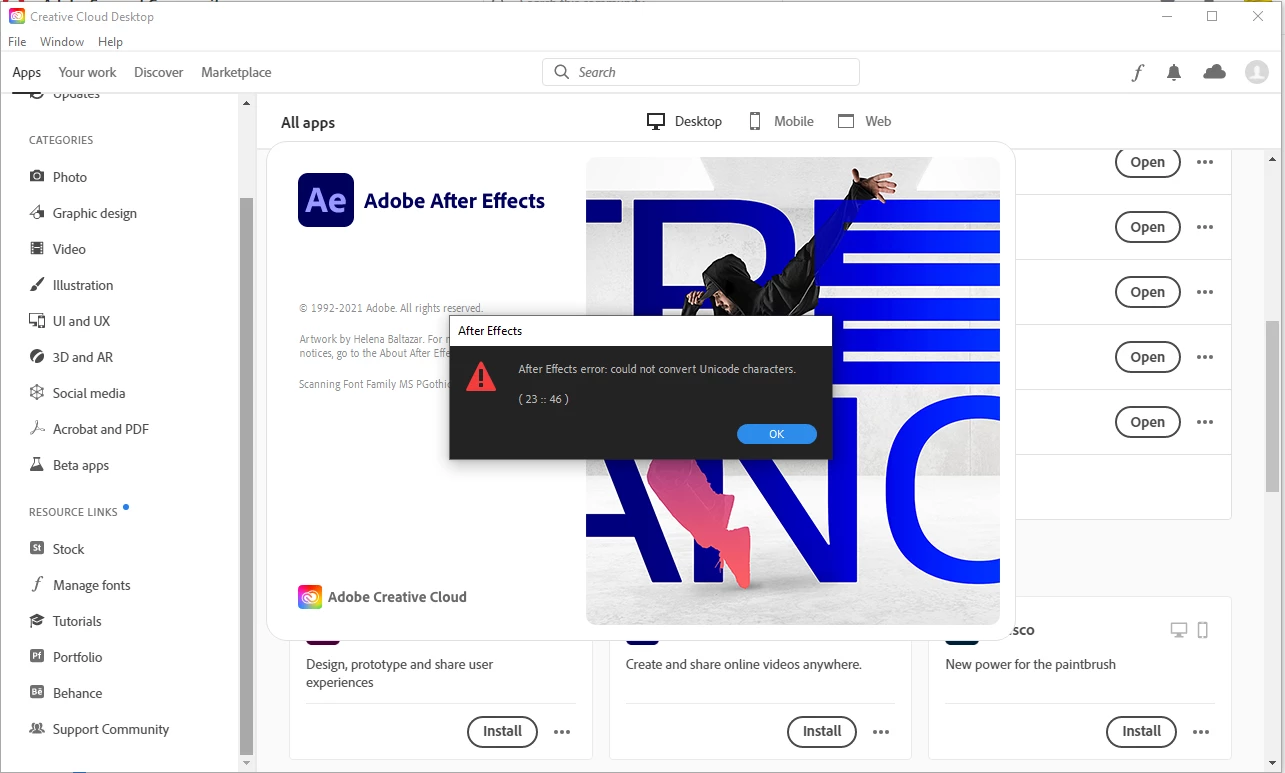This screenshot has height=773, width=1285.
Task: Open the Window menu
Action: point(62,42)
